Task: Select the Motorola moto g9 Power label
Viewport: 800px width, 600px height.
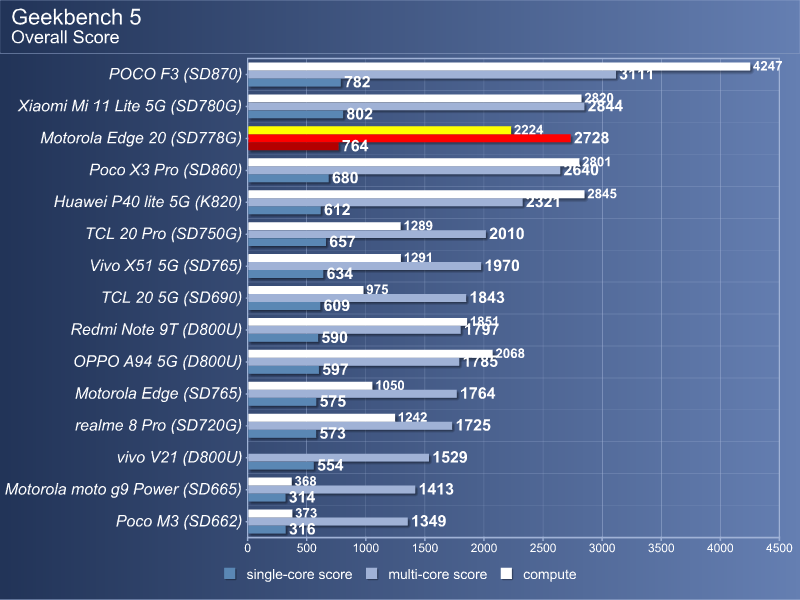Action: pos(123,489)
